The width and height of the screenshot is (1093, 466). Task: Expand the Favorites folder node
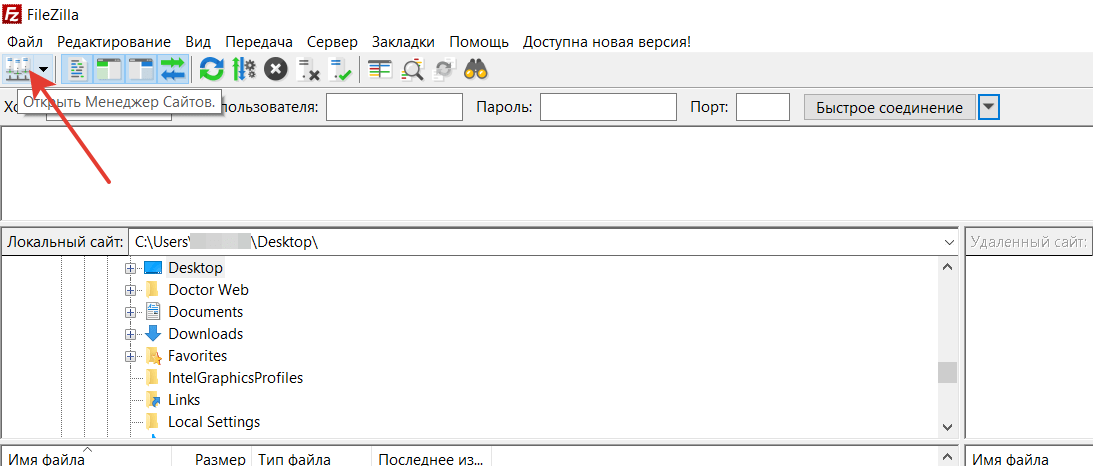(x=130, y=356)
